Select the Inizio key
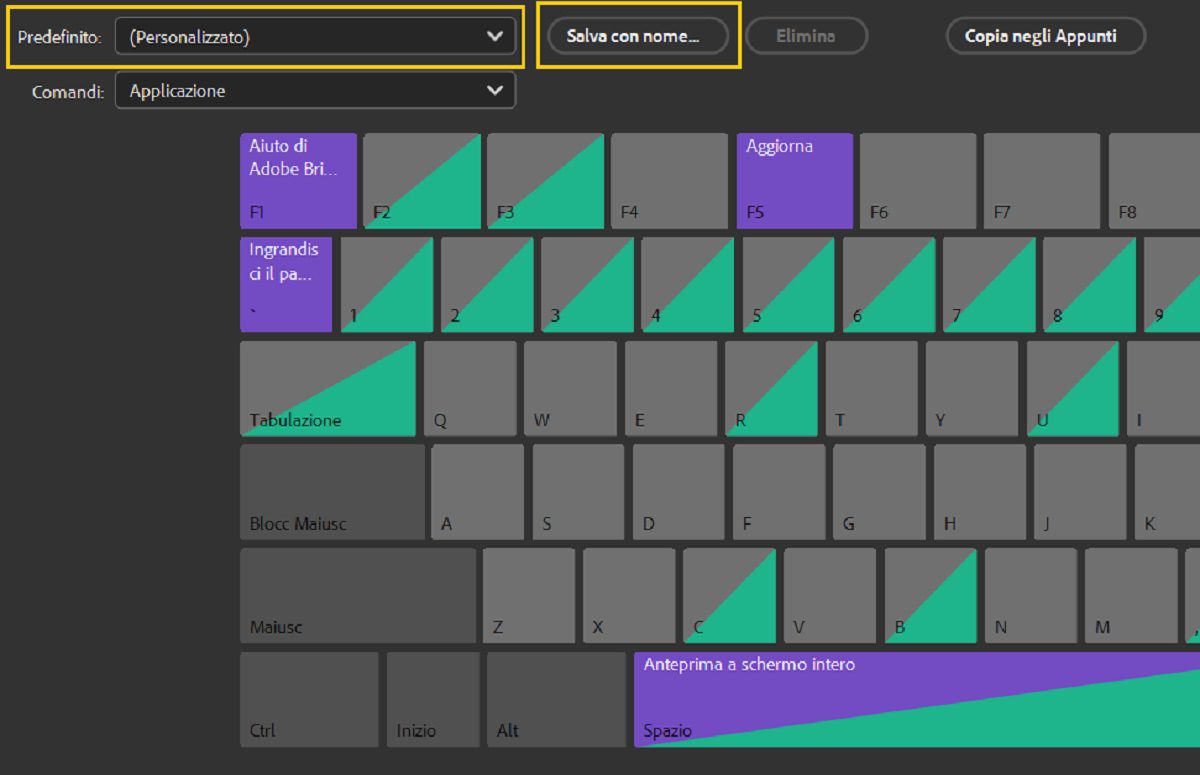The width and height of the screenshot is (1200, 775). click(x=433, y=700)
